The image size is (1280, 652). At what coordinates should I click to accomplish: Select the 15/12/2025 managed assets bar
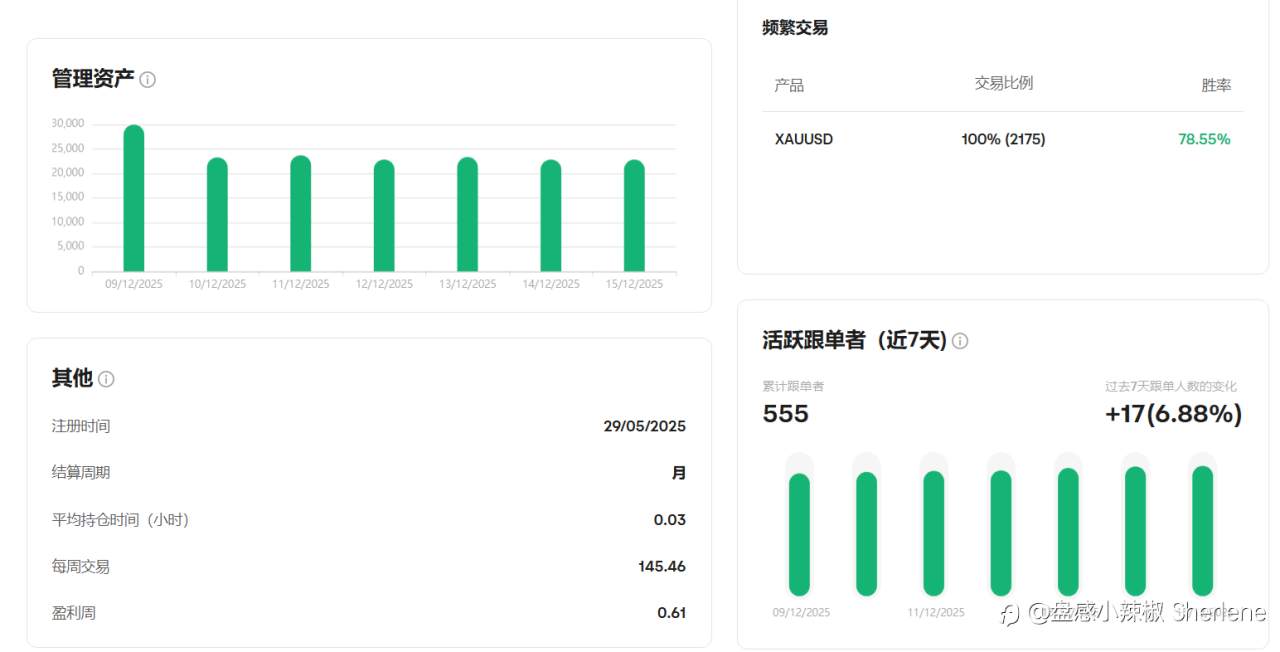coord(634,215)
